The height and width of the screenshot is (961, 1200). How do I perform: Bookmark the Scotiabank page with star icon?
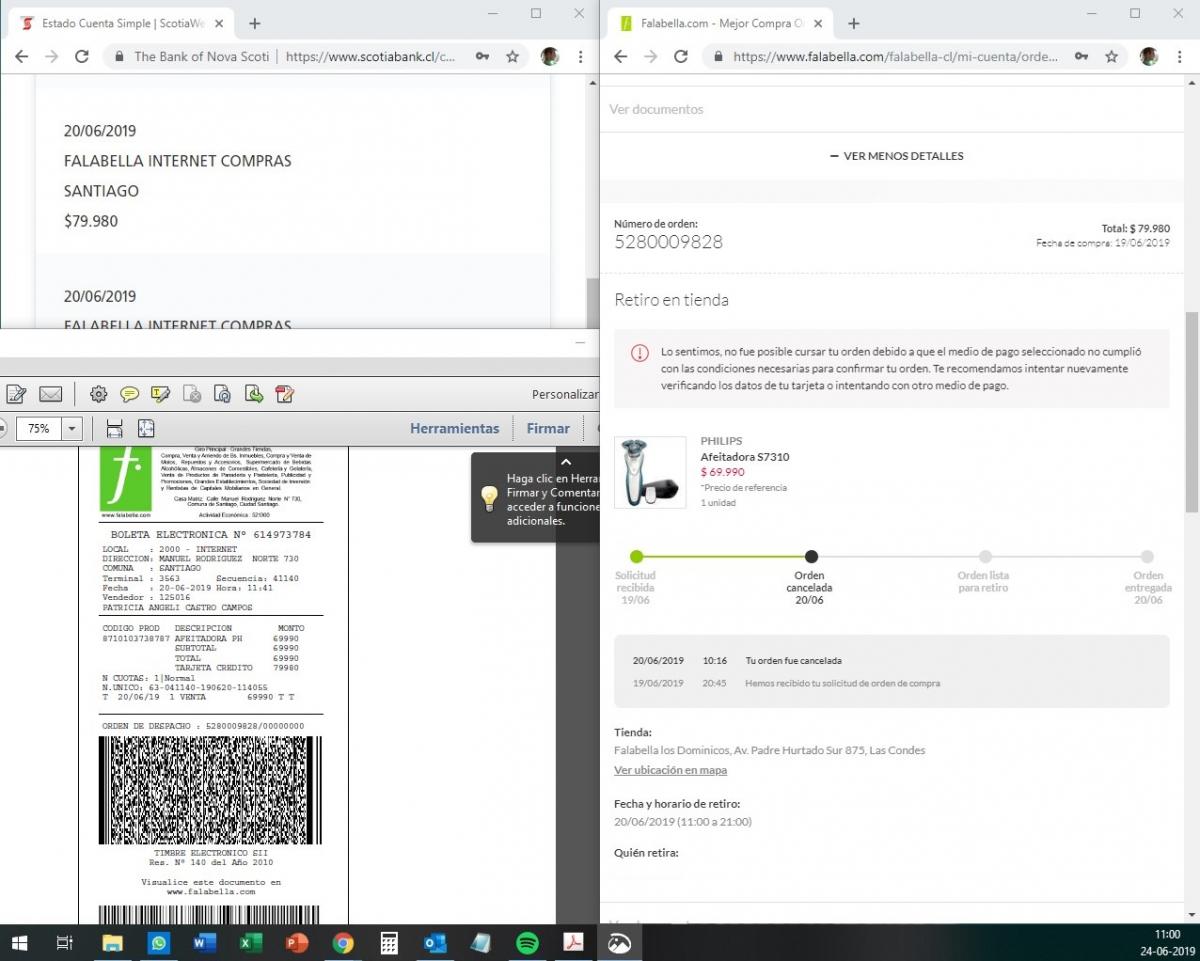coord(513,57)
